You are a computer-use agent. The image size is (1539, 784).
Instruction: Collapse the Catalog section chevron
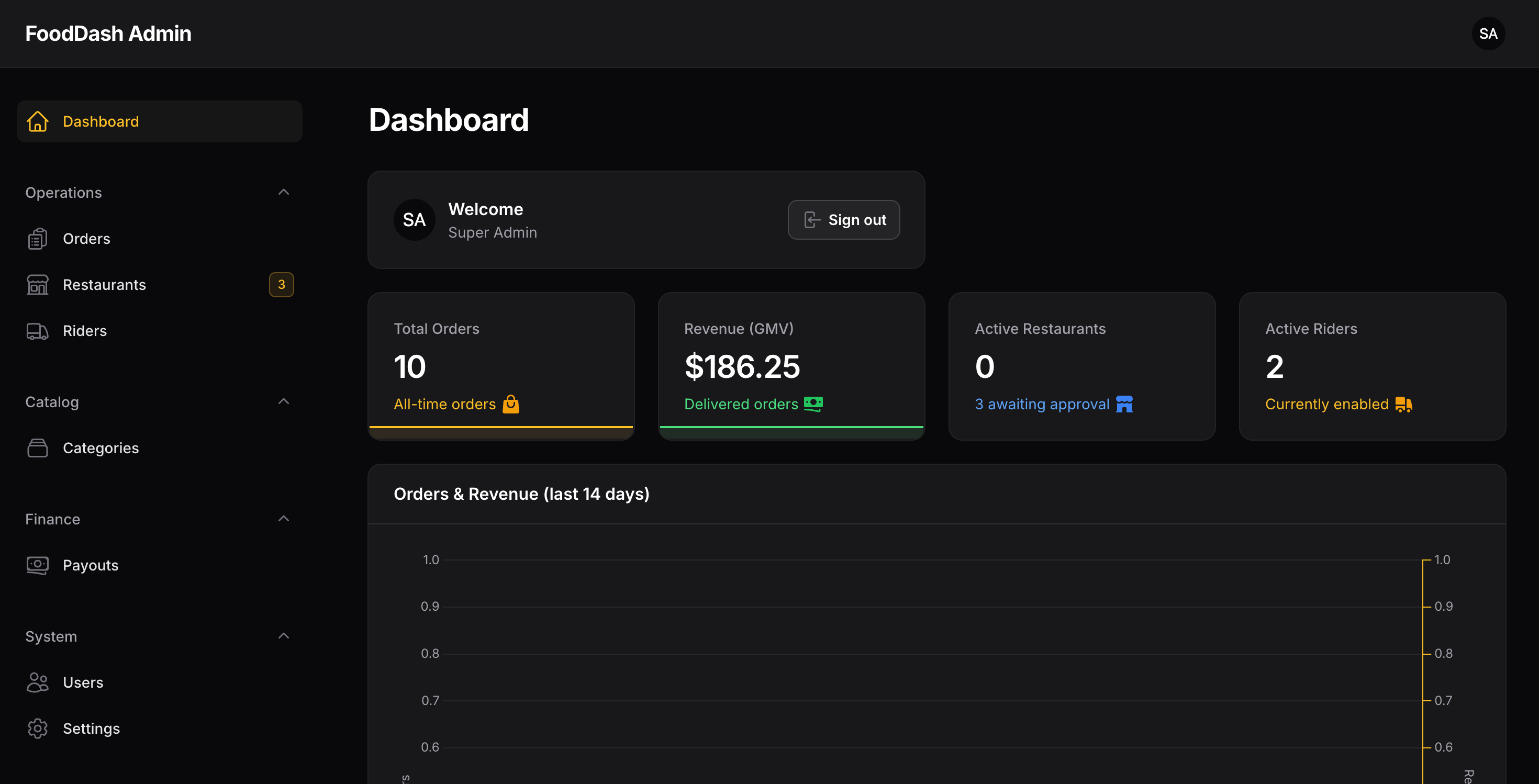point(284,402)
